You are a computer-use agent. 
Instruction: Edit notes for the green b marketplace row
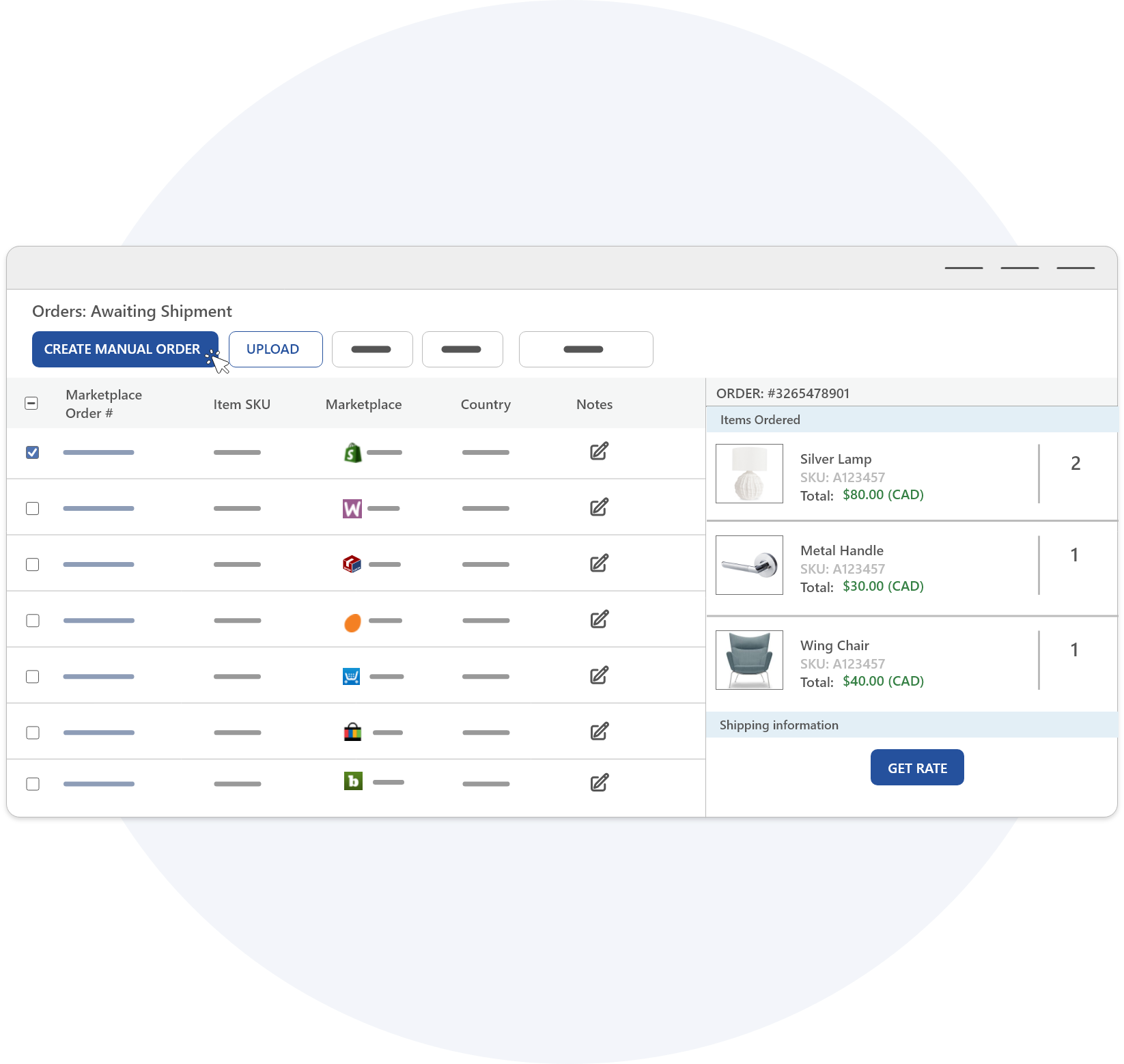[x=599, y=783]
